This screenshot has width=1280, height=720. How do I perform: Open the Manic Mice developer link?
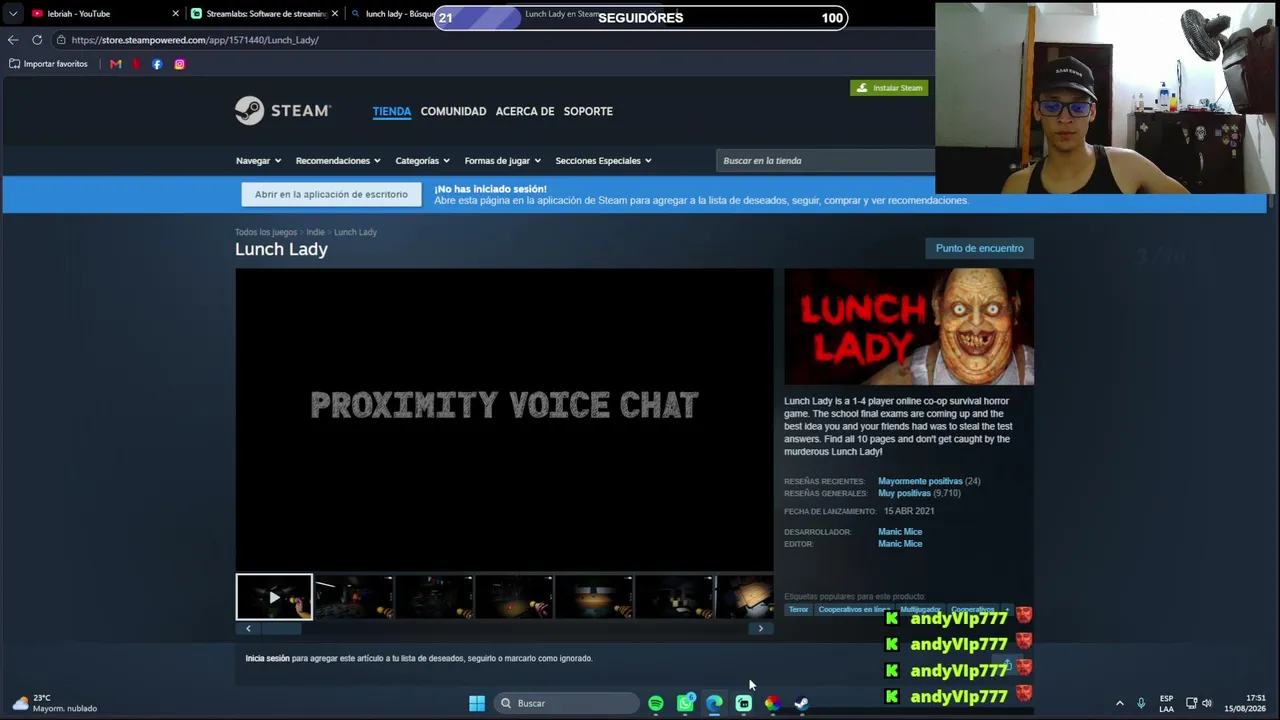click(900, 532)
